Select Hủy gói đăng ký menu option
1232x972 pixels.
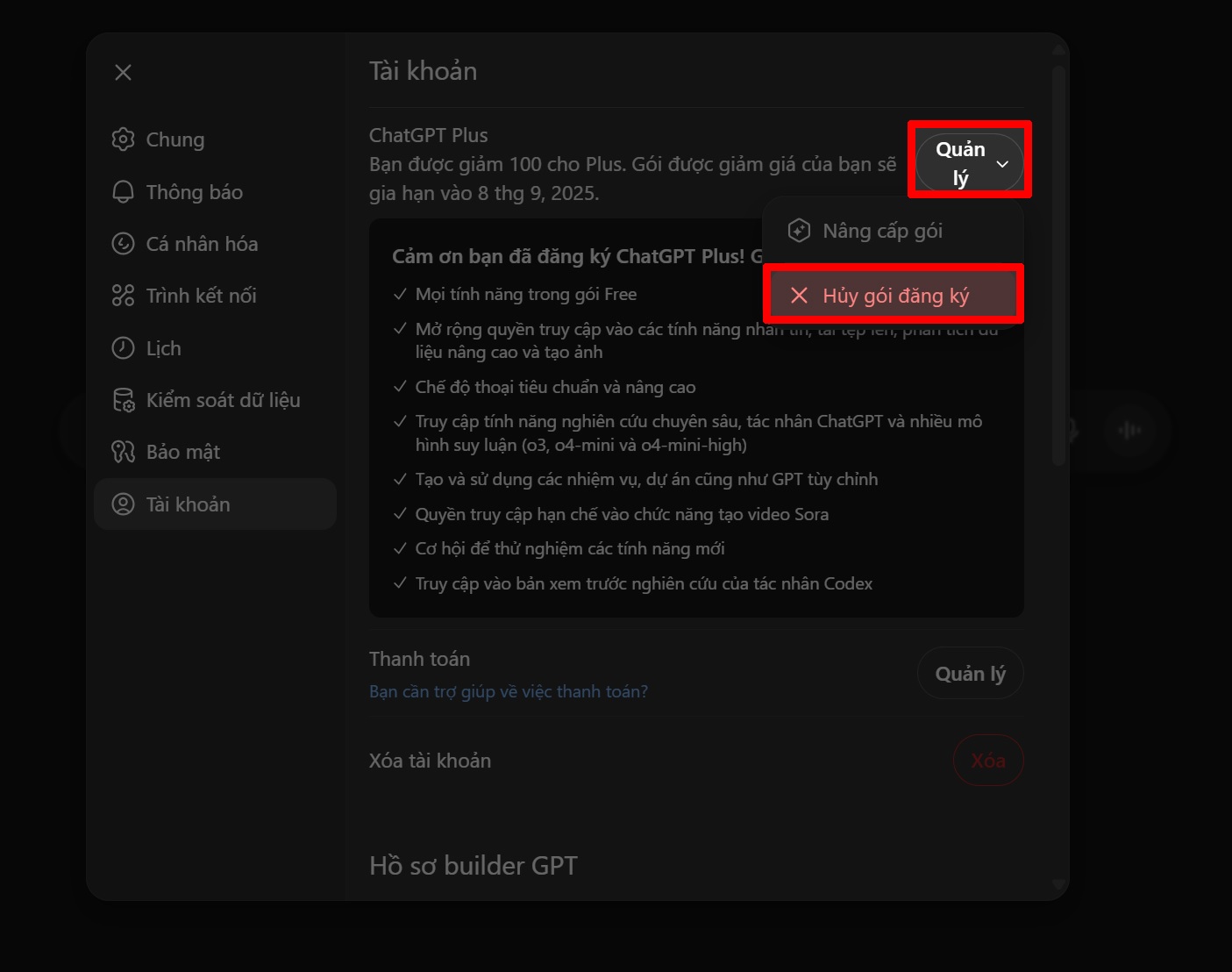(x=894, y=296)
